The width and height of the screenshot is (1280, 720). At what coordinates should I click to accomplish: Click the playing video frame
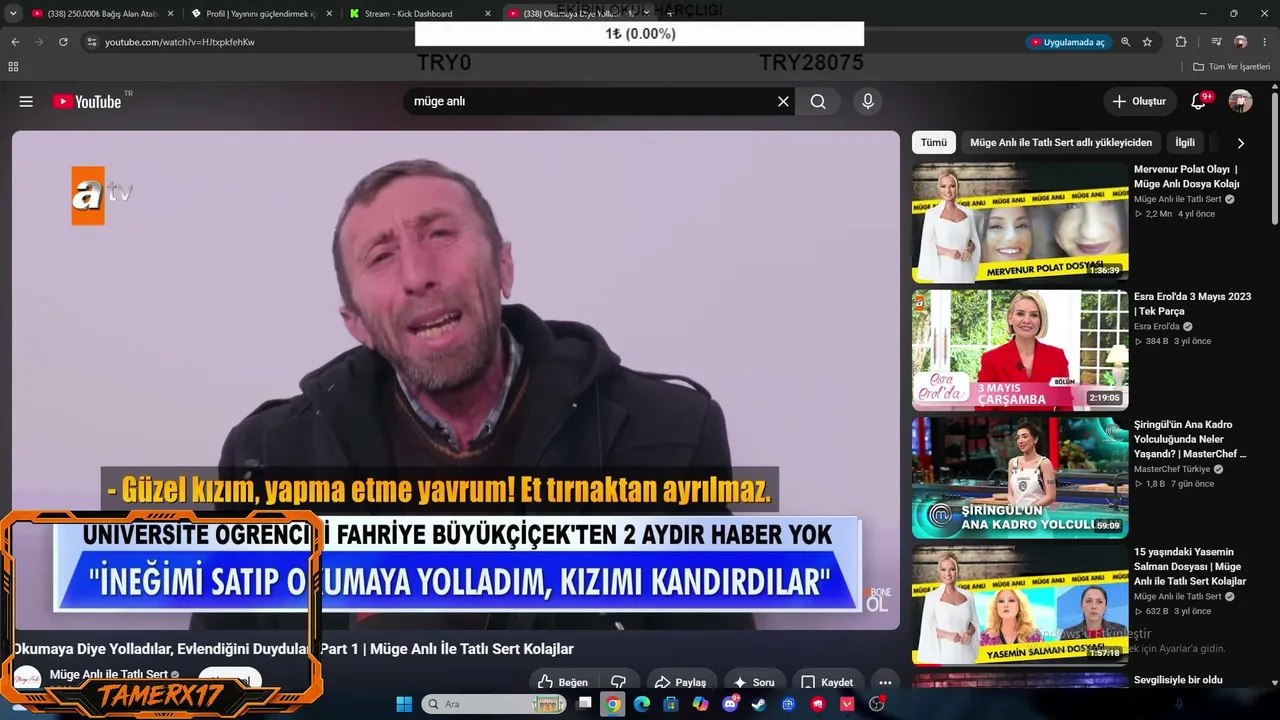pyautogui.click(x=456, y=380)
